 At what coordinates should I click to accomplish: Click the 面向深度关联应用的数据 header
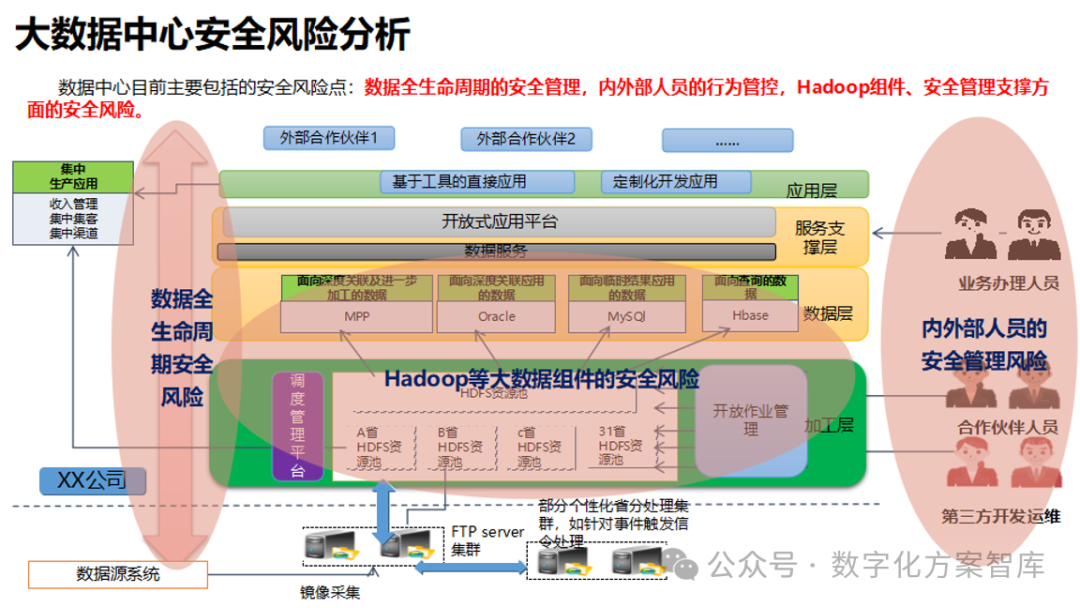click(x=497, y=288)
